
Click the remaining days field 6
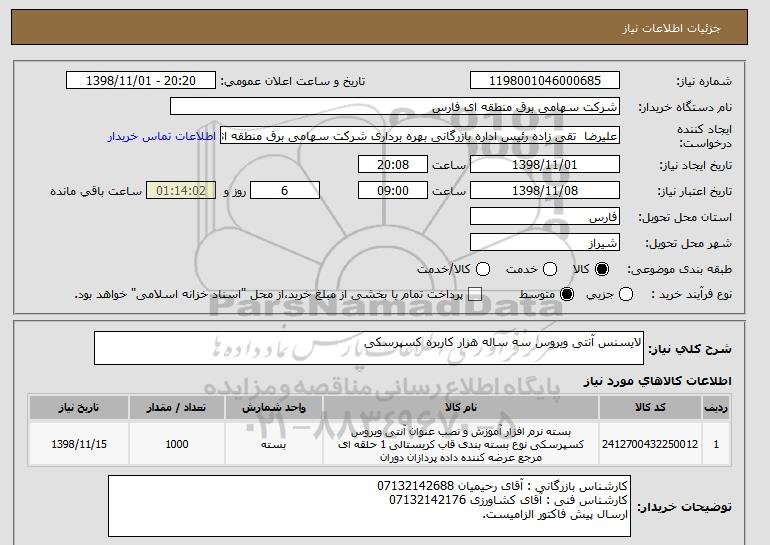285,190
